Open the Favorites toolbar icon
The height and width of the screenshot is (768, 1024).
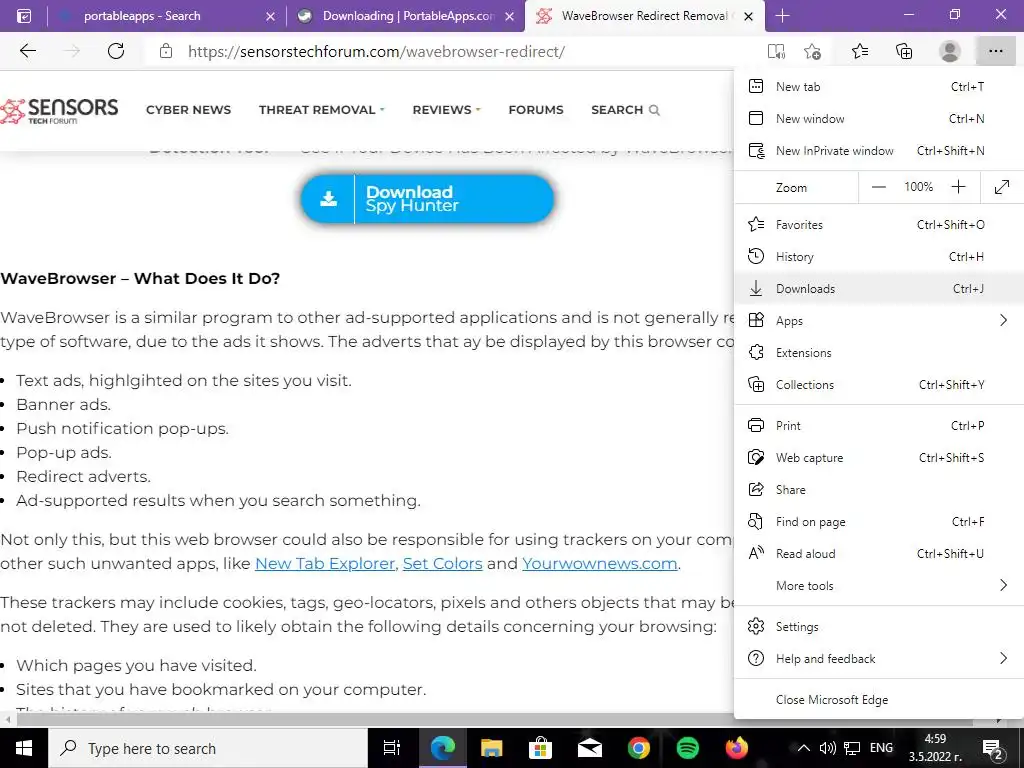tap(860, 51)
